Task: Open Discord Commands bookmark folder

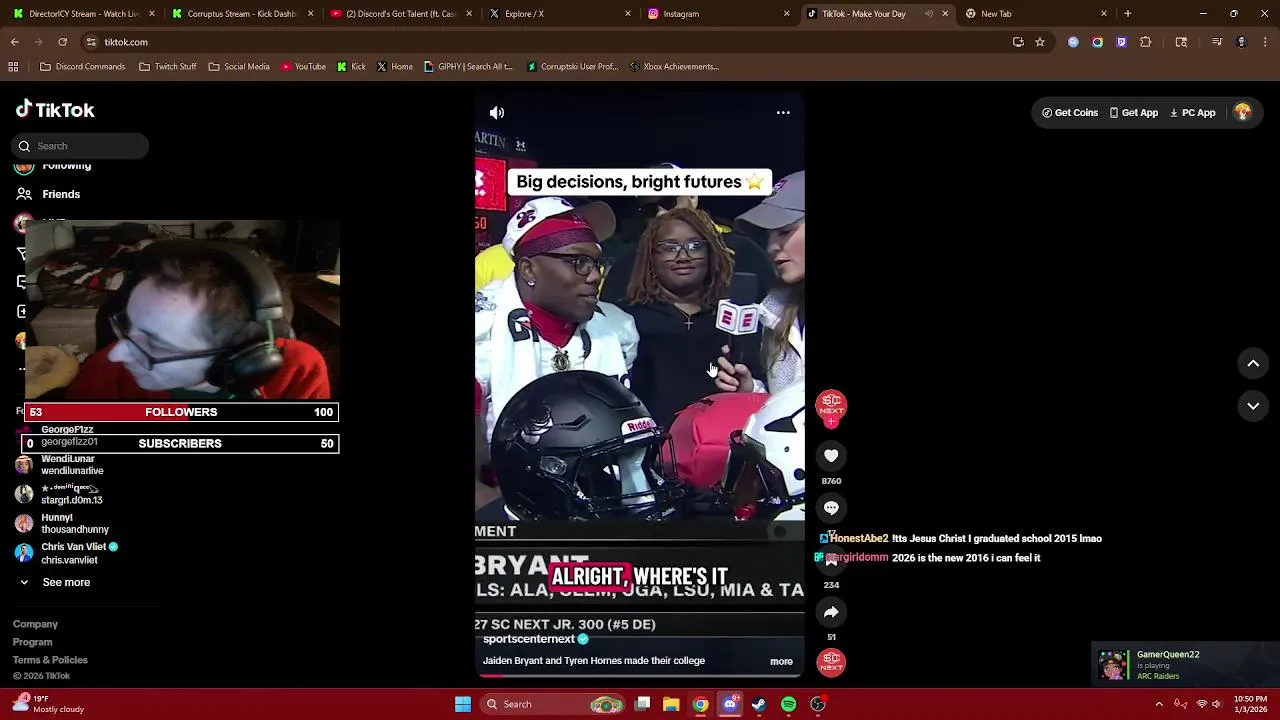Action: coord(82,67)
